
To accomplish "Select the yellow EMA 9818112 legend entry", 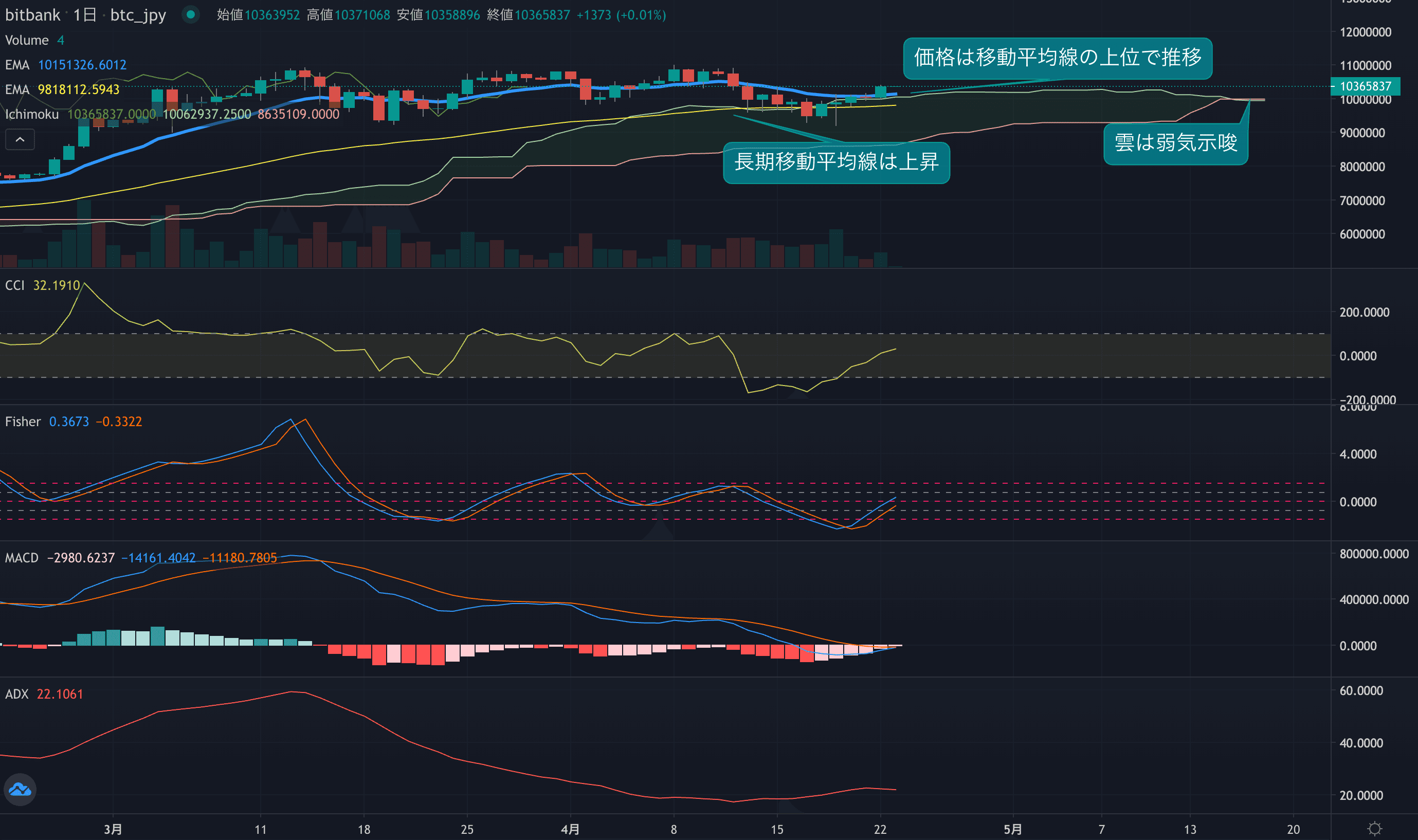I will (62, 89).
